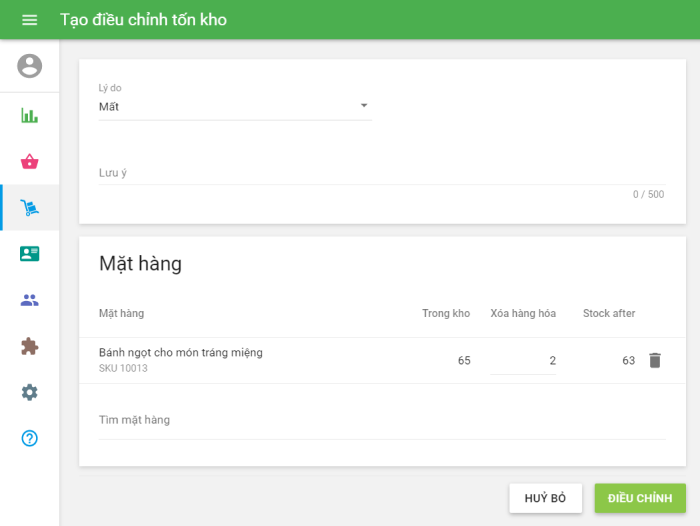Open the employees ID card icon
This screenshot has width=700, height=526.
coord(29,254)
